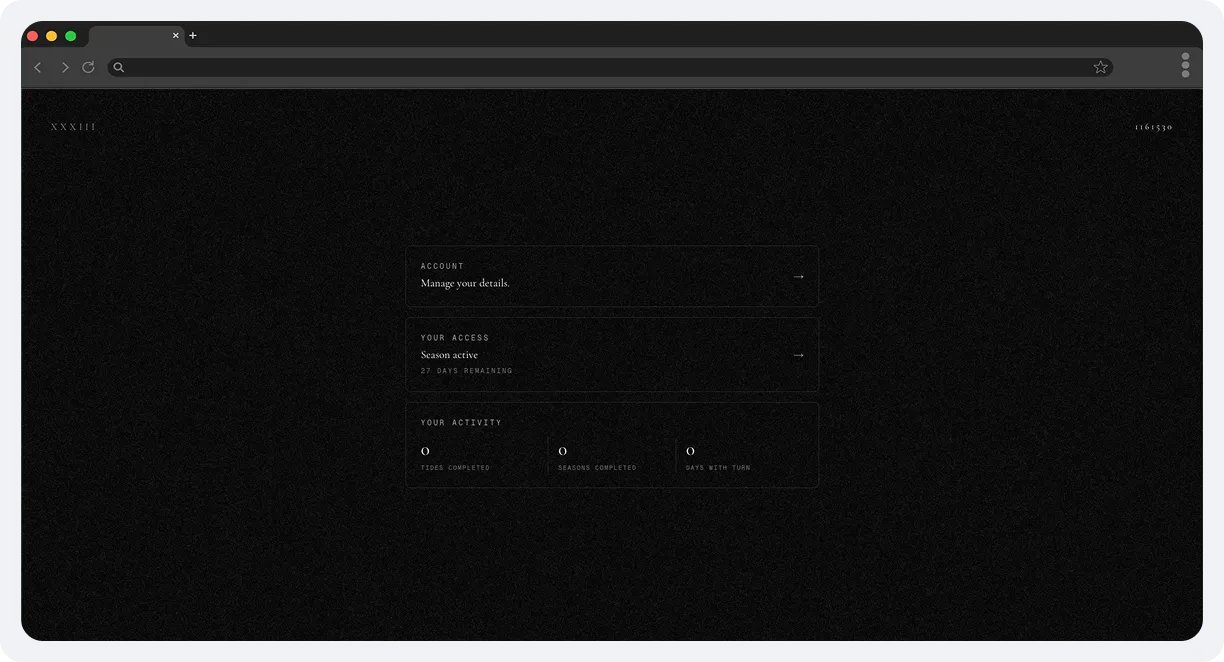The width and height of the screenshot is (1224, 662).
Task: Bookmark this page with the star icon
Action: pos(1101,67)
